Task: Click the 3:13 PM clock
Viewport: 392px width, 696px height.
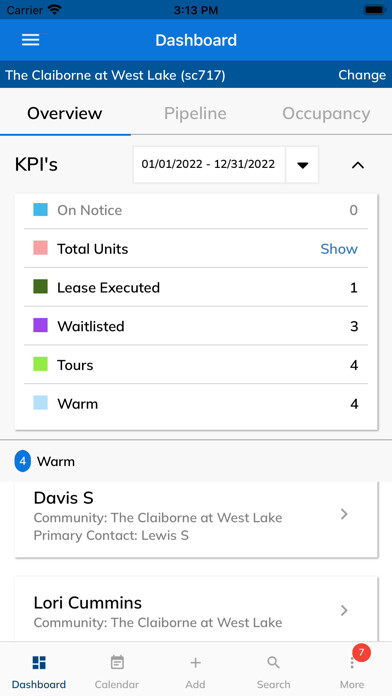Action: [196, 10]
